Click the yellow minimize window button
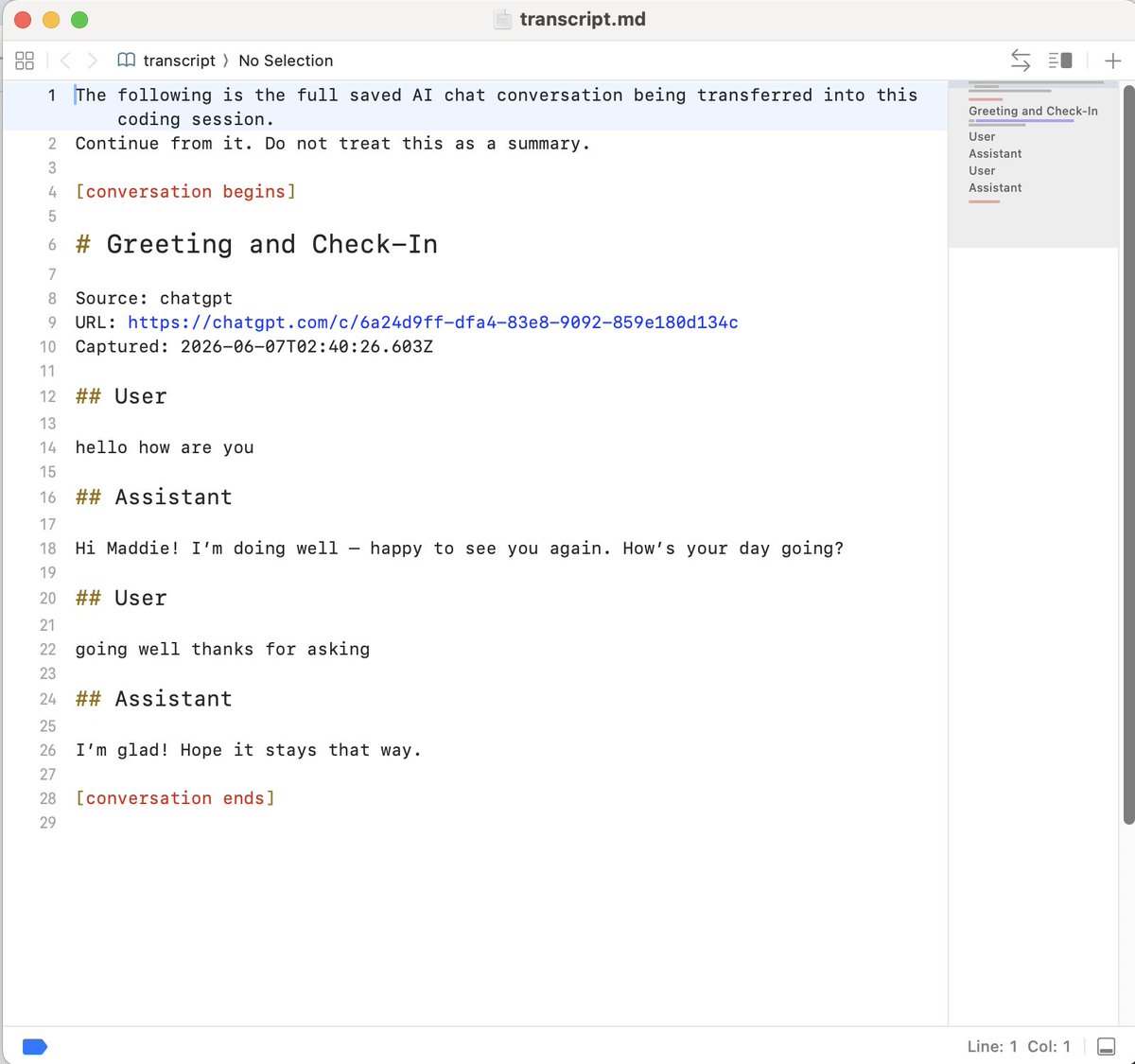This screenshot has width=1135, height=1064. click(51, 20)
